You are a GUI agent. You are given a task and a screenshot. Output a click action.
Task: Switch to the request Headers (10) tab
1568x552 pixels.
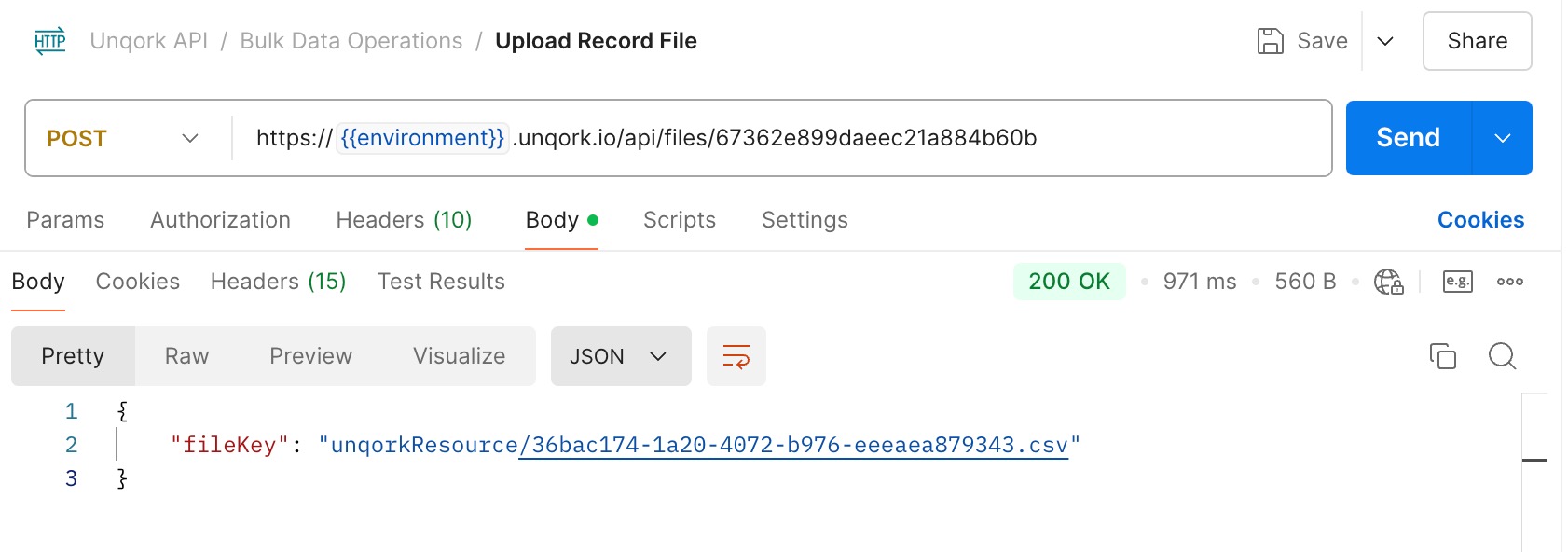coord(404,220)
